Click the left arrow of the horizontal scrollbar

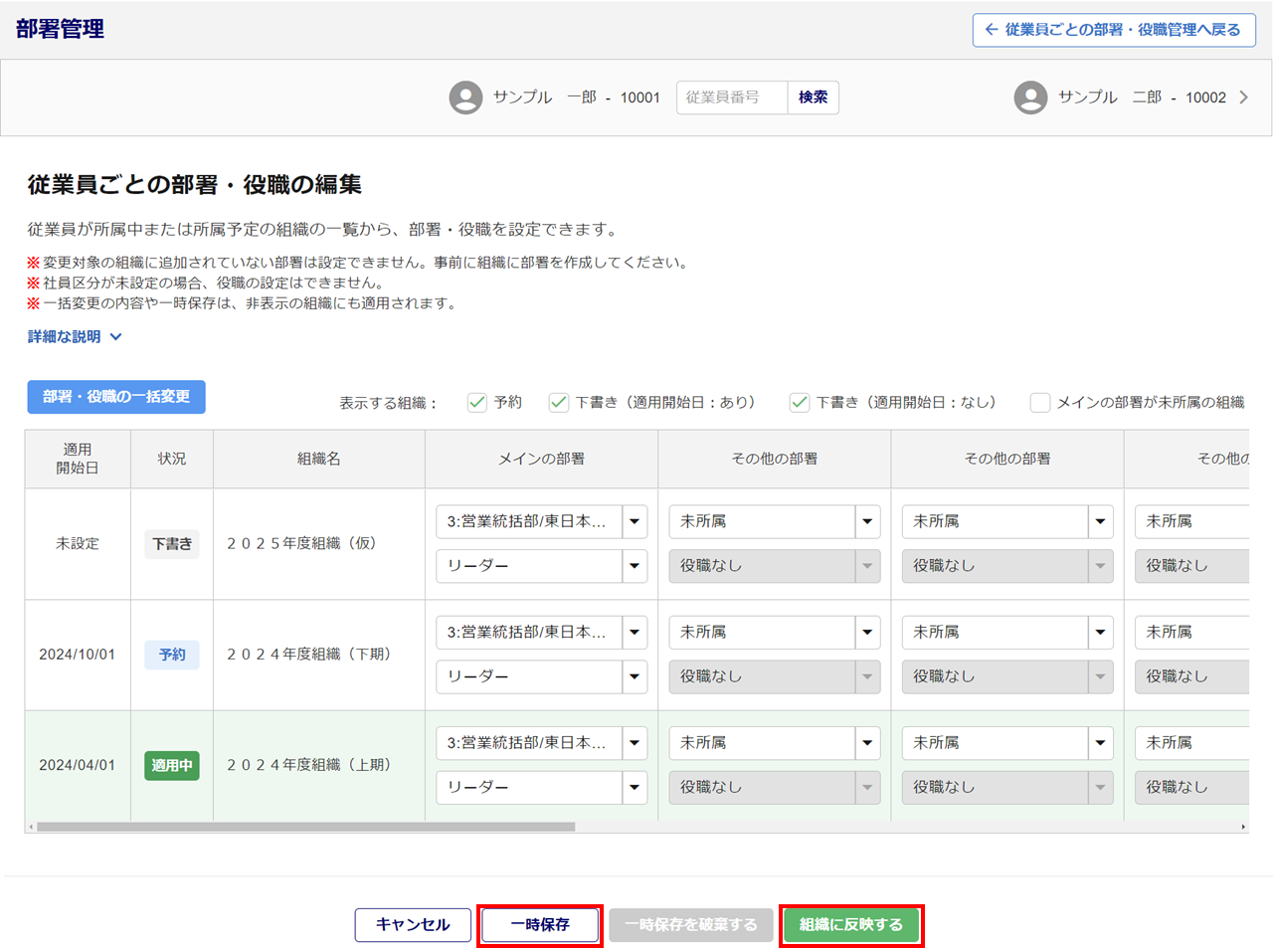coord(31,827)
